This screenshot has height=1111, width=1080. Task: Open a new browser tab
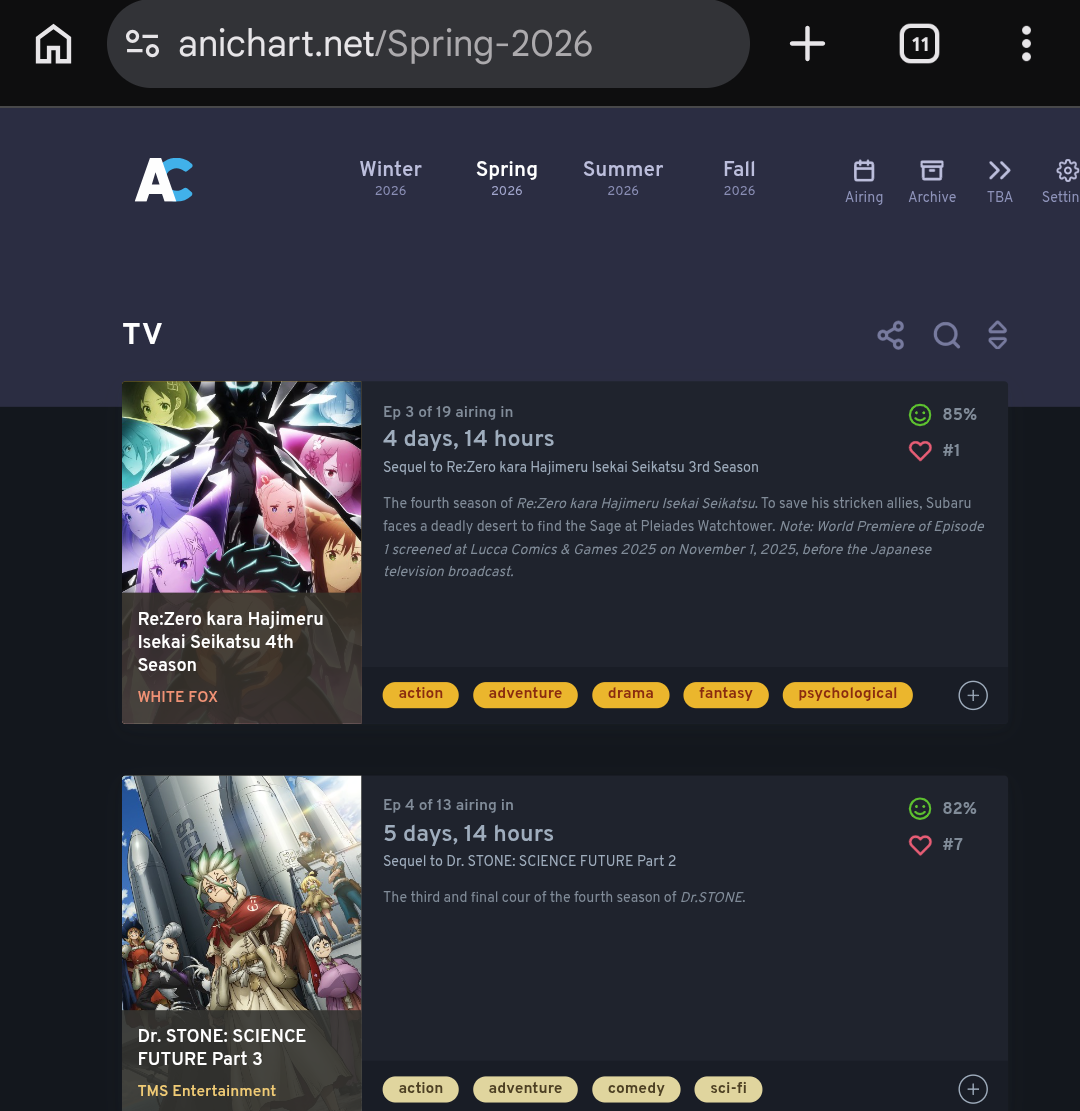pyautogui.click(x=807, y=44)
